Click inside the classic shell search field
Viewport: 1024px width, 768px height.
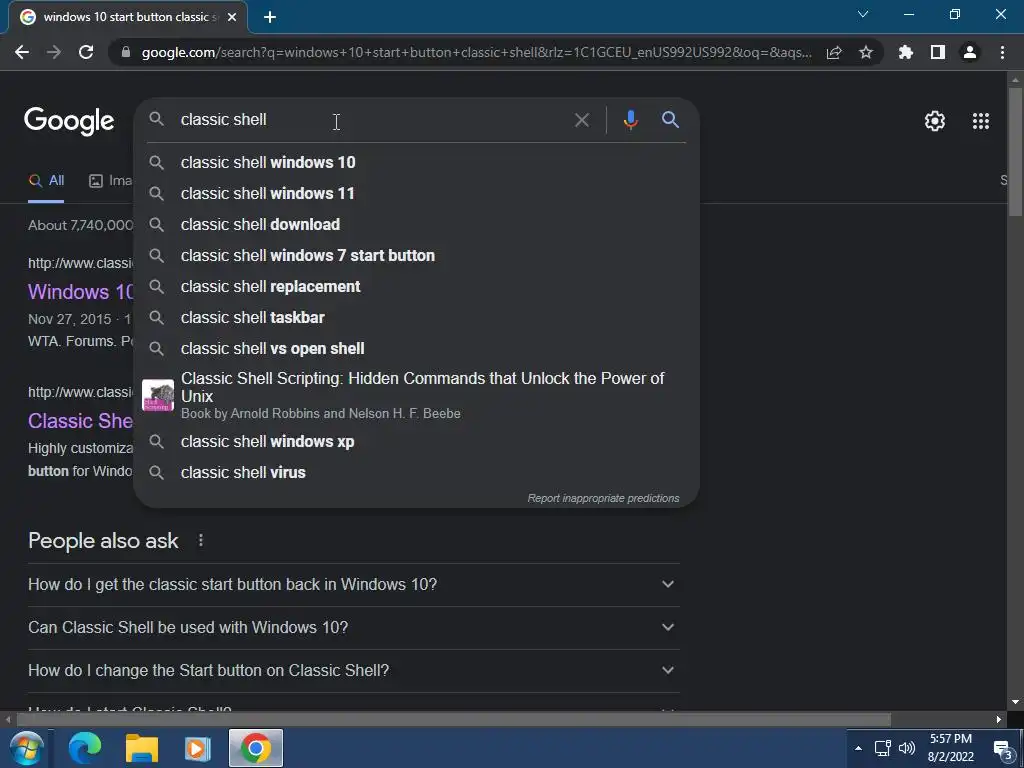pyautogui.click(x=372, y=120)
